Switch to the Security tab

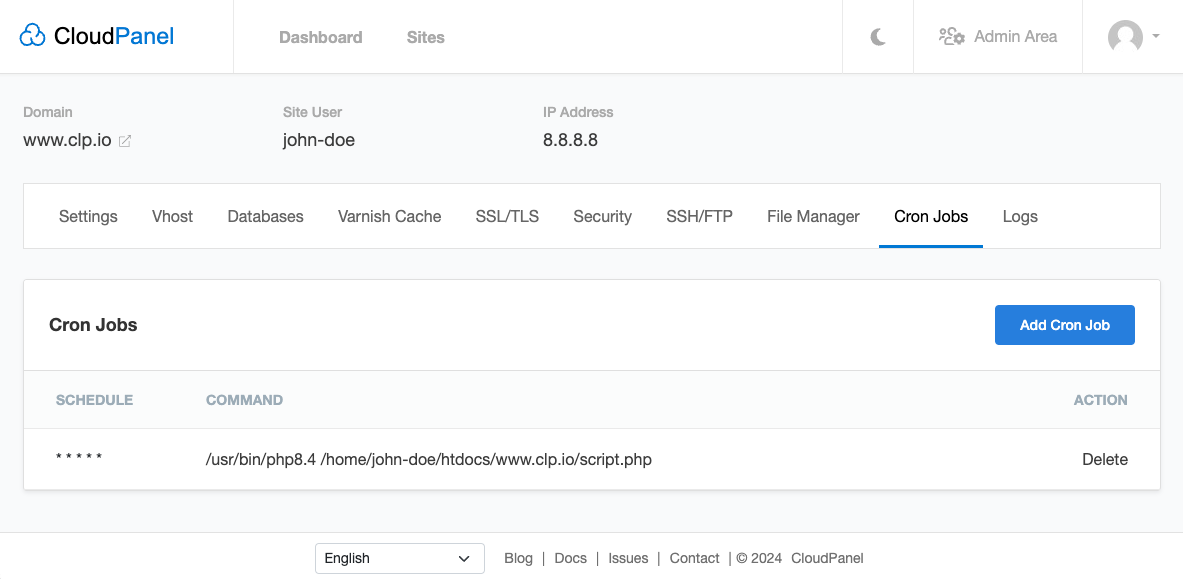[x=602, y=216]
